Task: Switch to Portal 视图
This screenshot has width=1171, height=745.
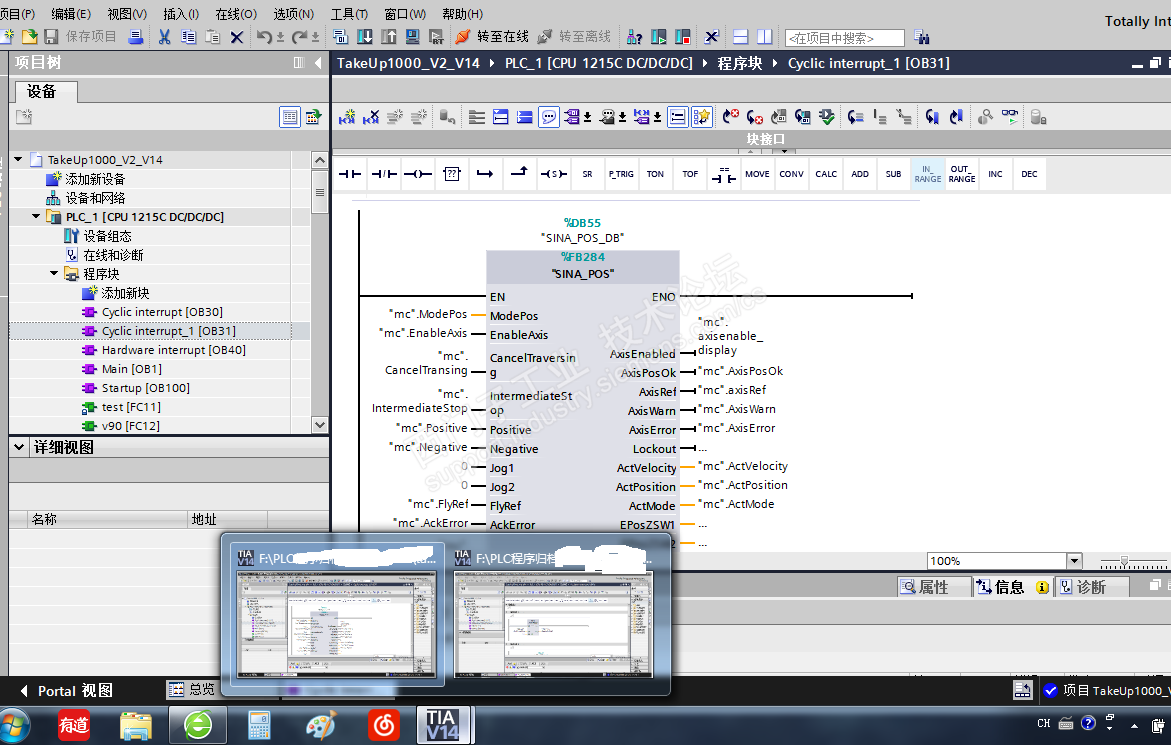Action: click(66, 691)
